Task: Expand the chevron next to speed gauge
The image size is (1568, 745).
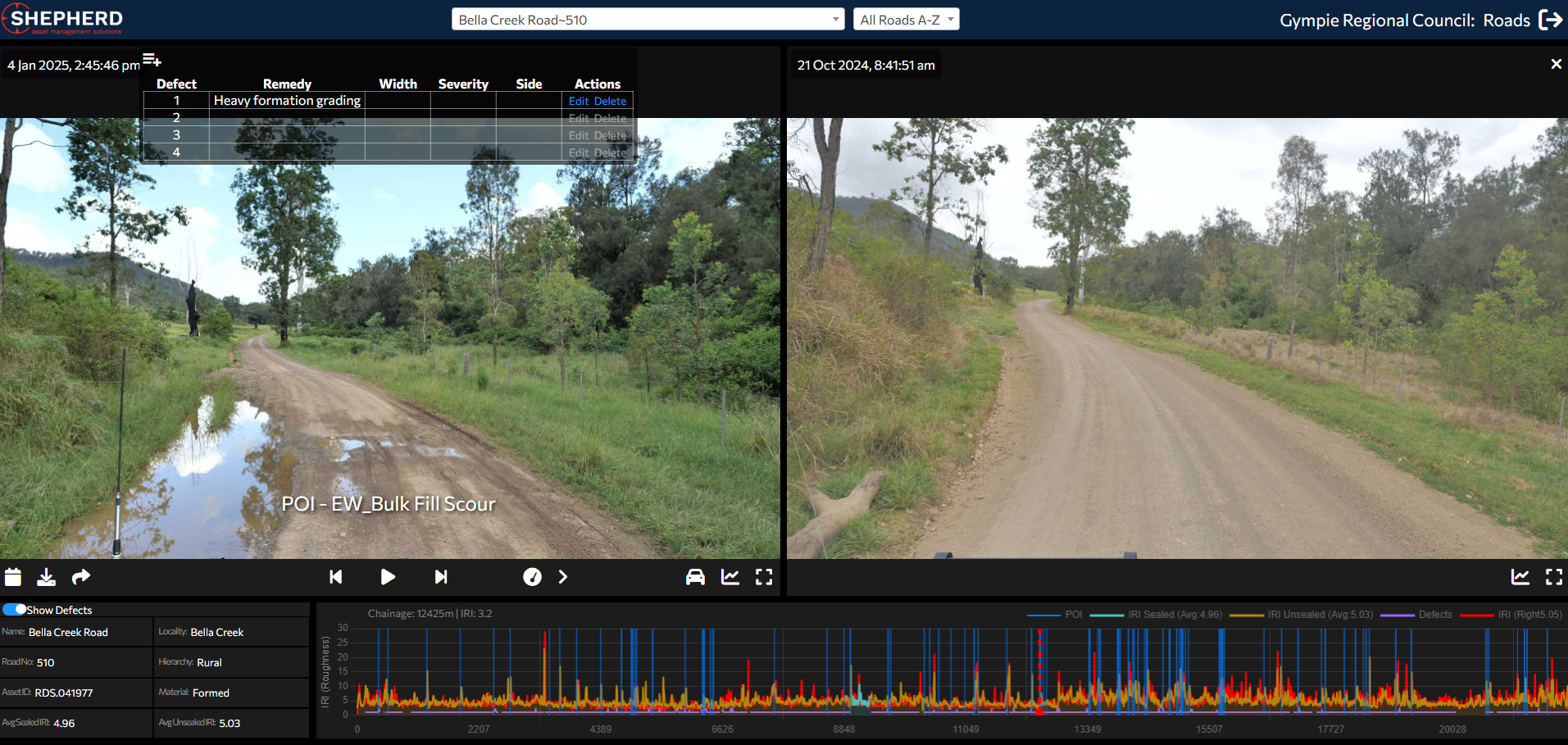Action: [x=563, y=577]
